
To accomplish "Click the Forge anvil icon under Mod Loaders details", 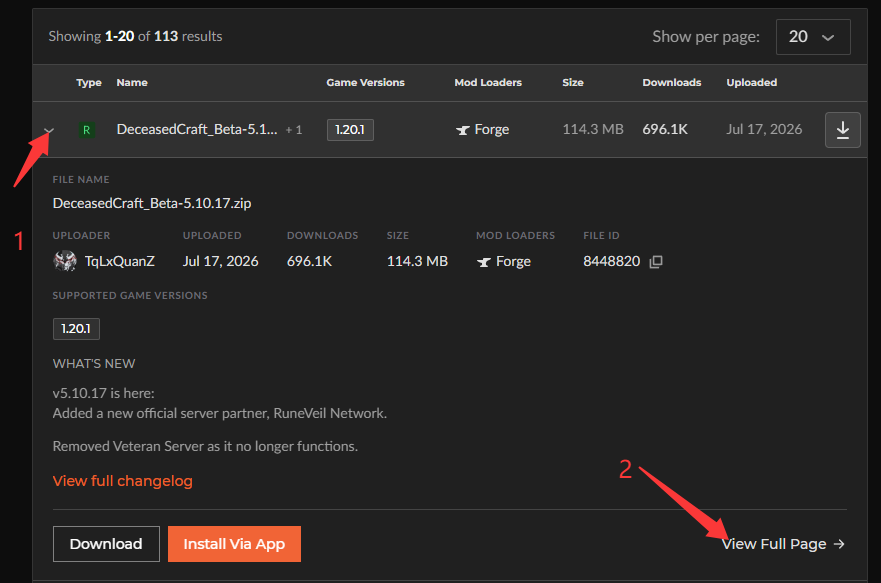I will pos(483,262).
